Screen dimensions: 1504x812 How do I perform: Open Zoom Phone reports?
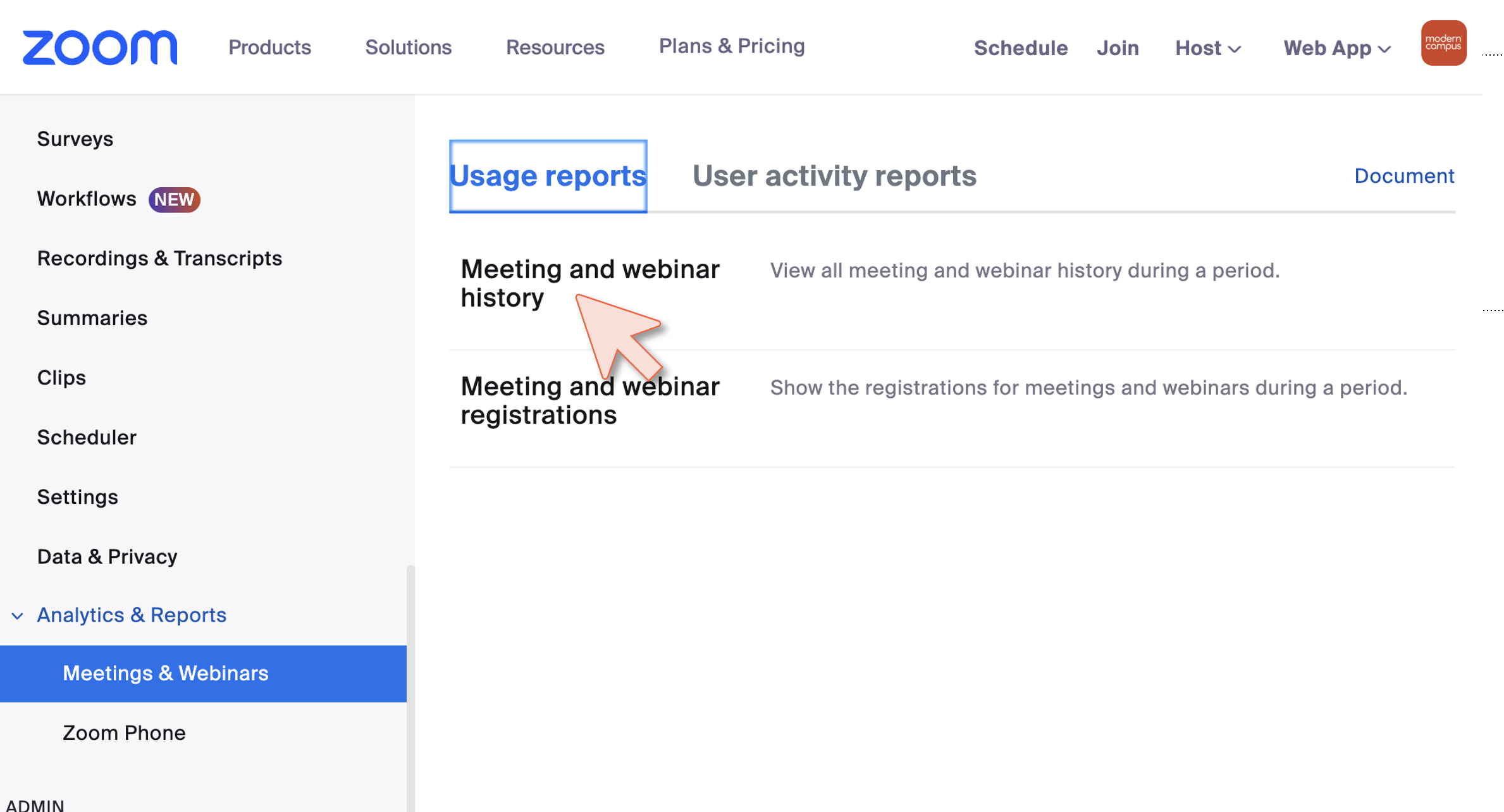124,733
